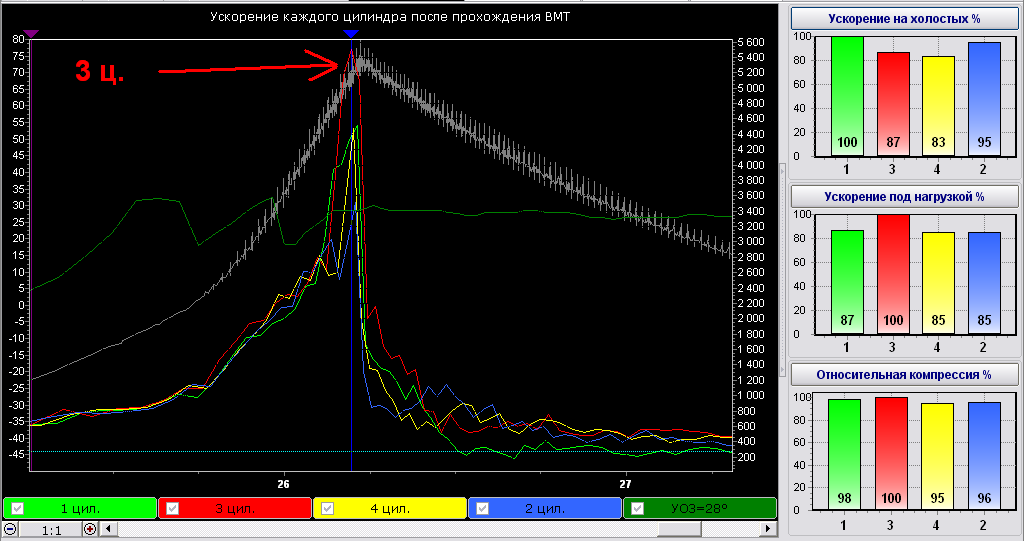The image size is (1028, 541).
Task: Click the blue cylinder 2 bar in Ускорение под нагрузкой
Action: coord(984,283)
